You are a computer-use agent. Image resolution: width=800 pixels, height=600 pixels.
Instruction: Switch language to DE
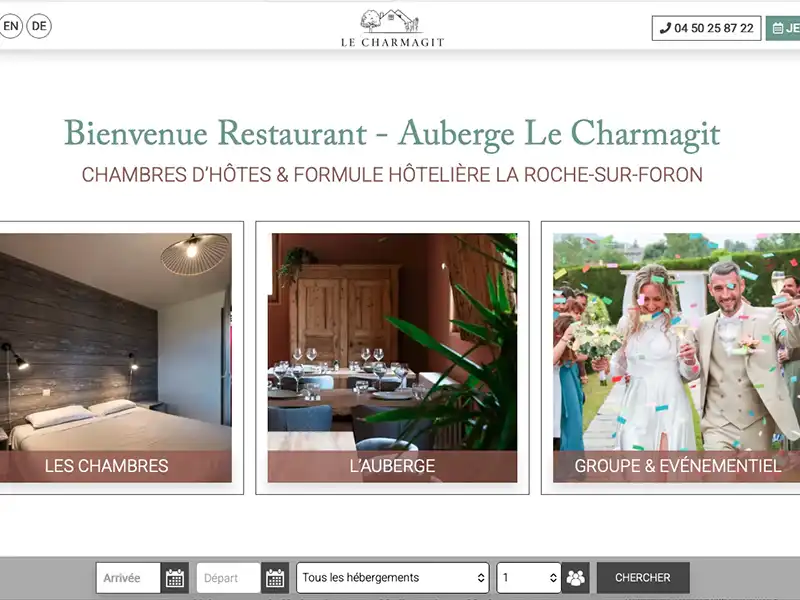pyautogui.click(x=39, y=26)
